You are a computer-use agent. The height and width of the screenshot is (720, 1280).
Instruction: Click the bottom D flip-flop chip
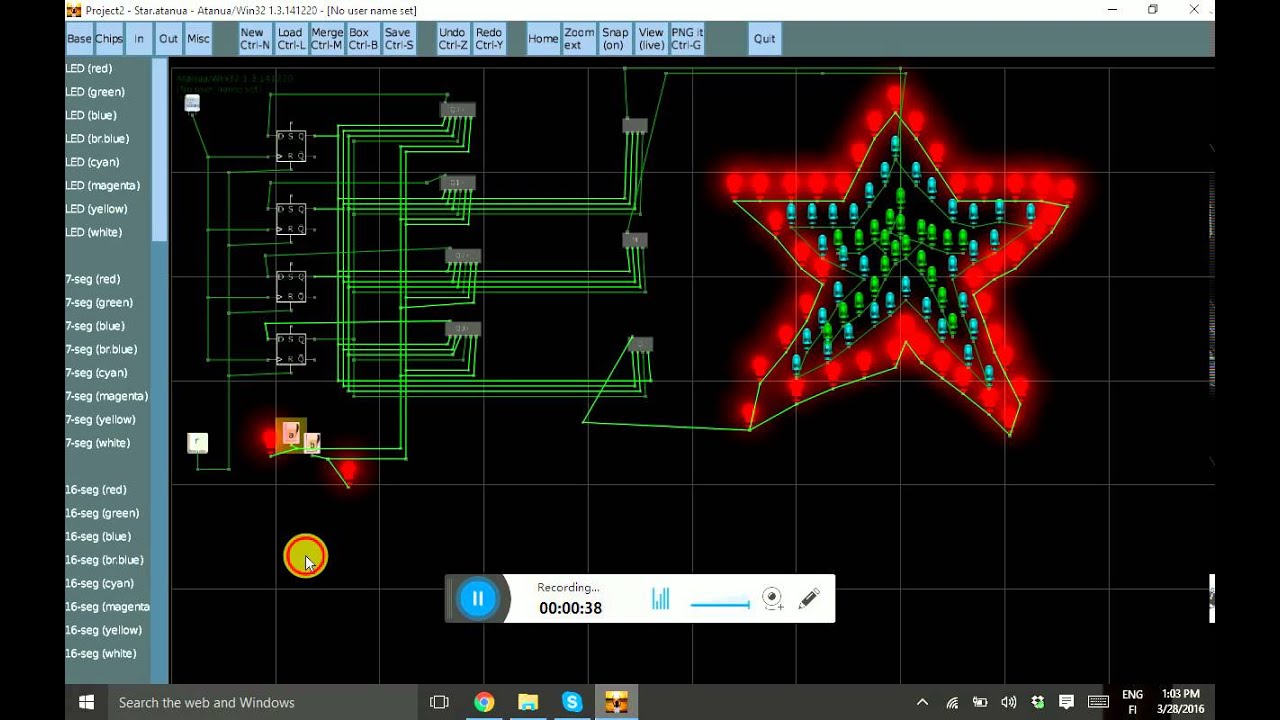tap(291, 348)
